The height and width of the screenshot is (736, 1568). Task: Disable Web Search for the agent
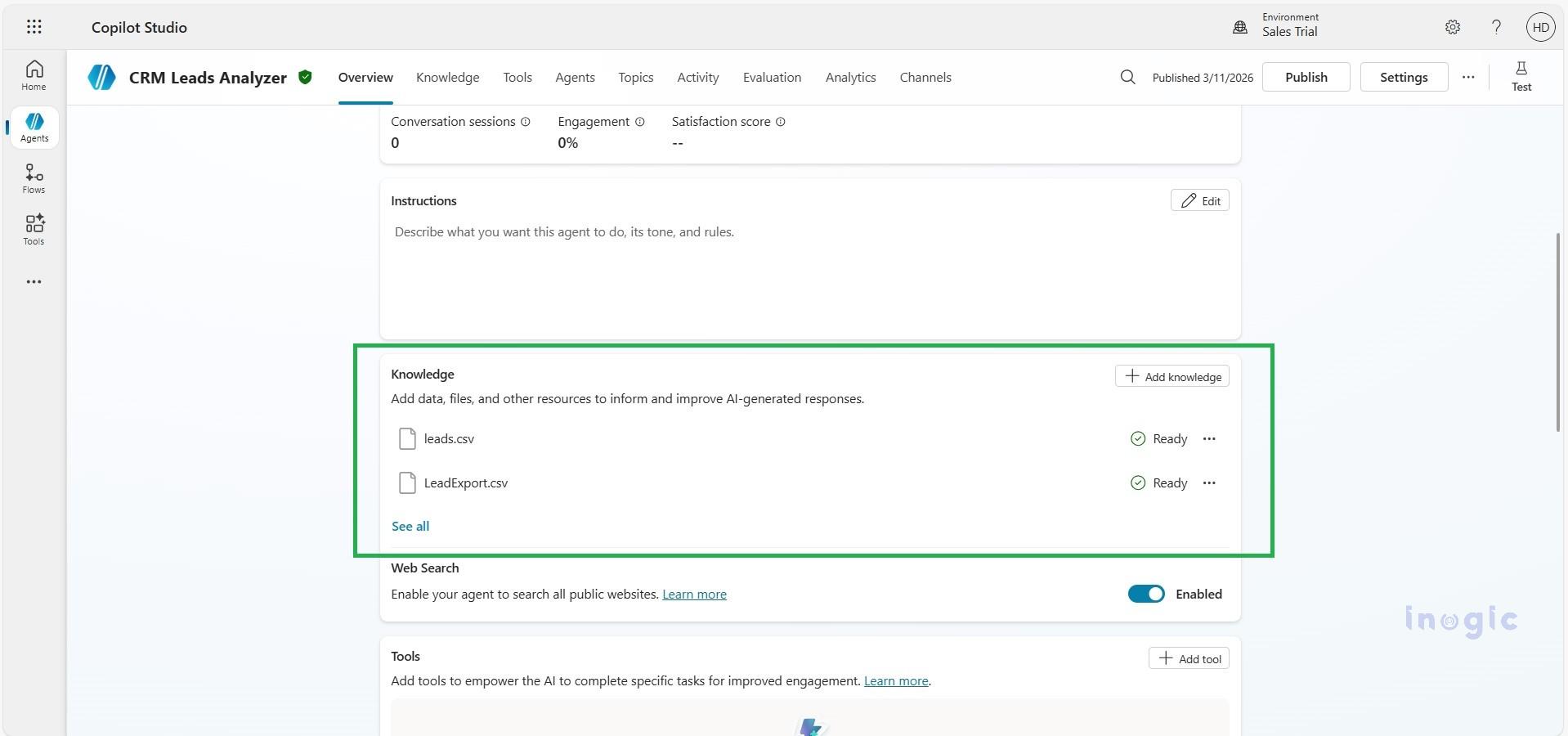point(1145,594)
